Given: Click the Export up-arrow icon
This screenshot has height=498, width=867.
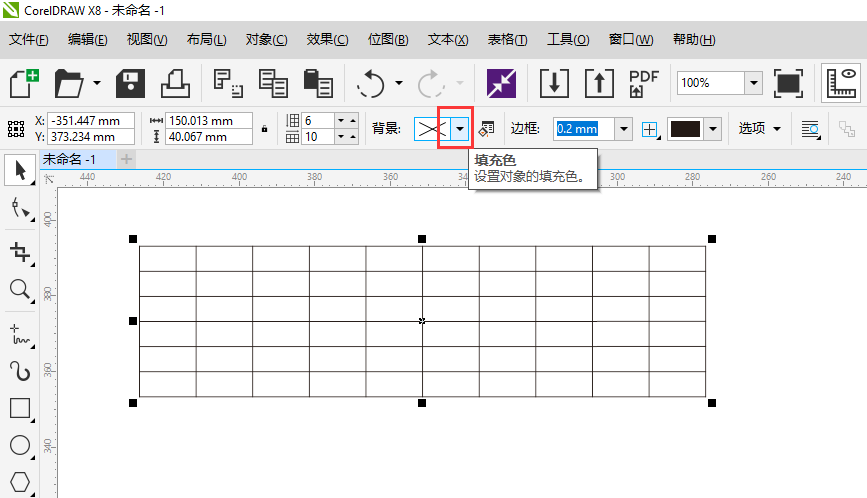Looking at the screenshot, I should click(599, 83).
